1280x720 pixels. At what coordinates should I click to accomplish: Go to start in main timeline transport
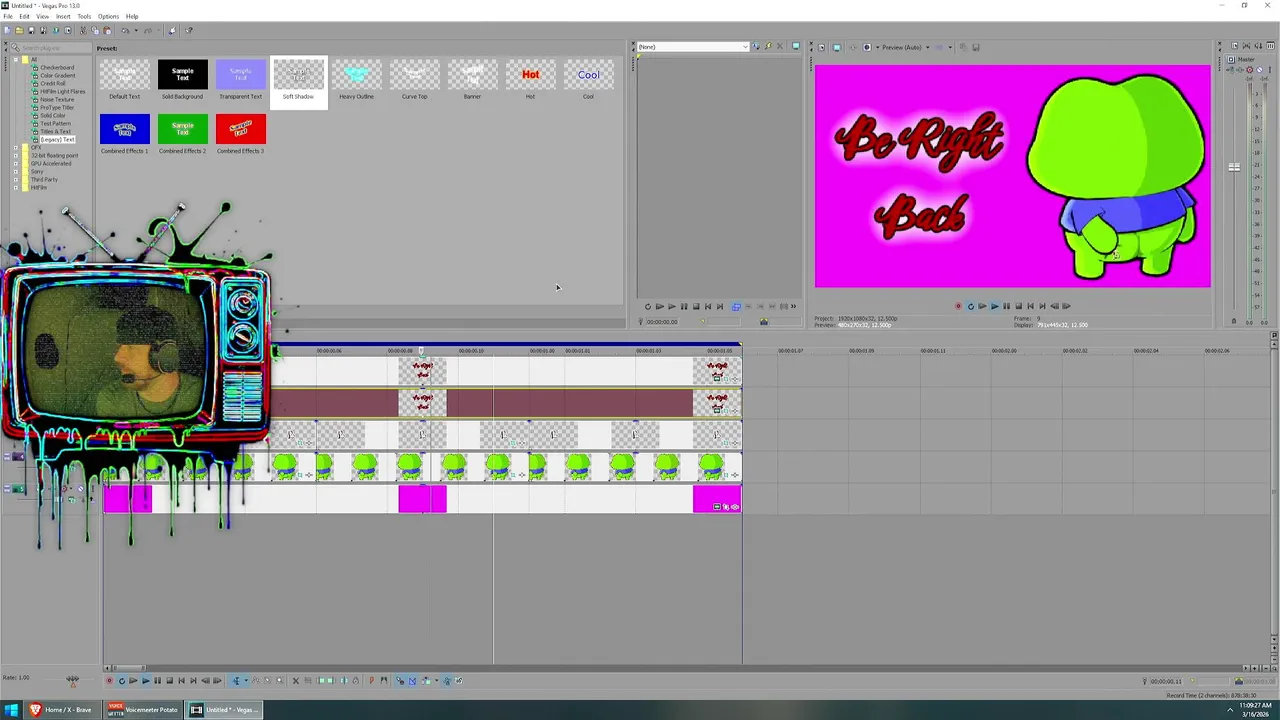[x=181, y=681]
